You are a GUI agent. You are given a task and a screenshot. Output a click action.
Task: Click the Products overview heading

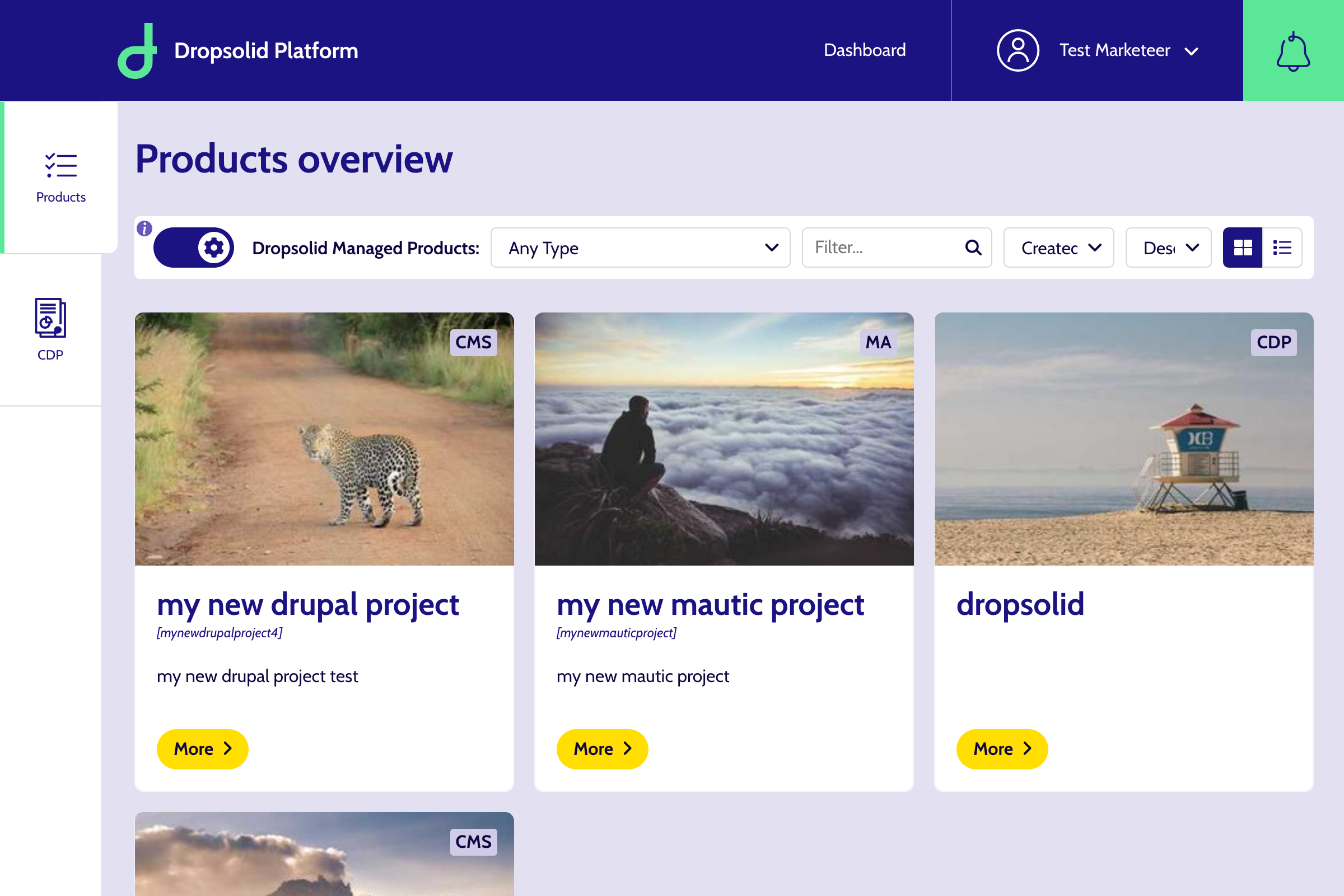(295, 159)
